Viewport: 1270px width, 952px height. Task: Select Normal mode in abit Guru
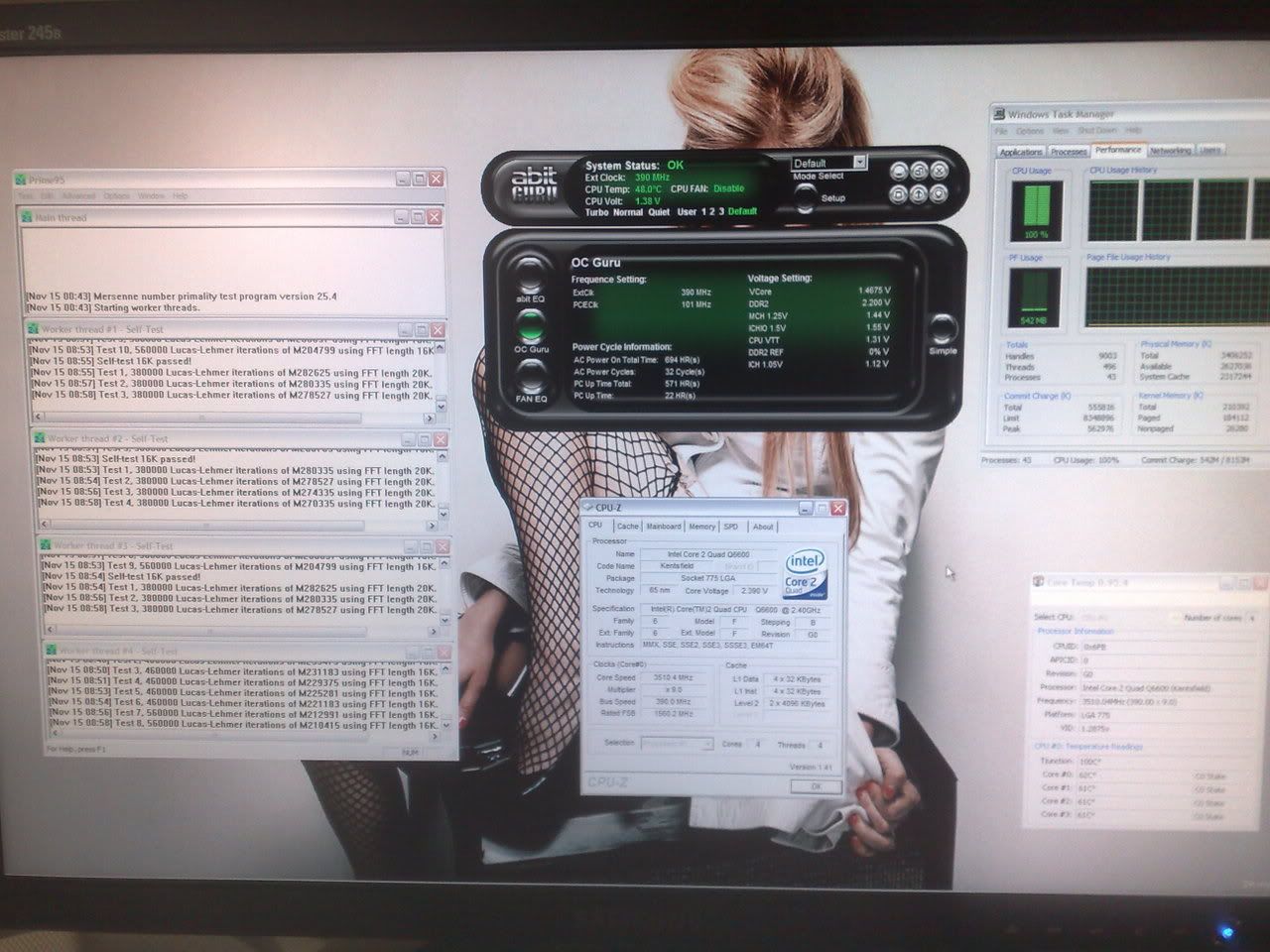[628, 212]
